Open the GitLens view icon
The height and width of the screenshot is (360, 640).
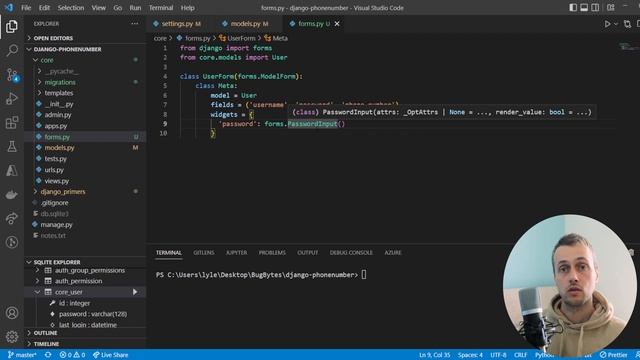(12, 242)
